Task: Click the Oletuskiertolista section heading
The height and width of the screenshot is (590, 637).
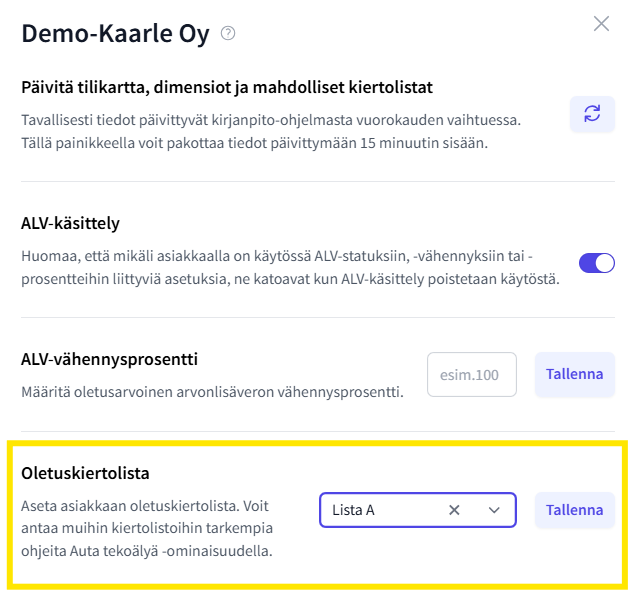Action: pyautogui.click(x=86, y=472)
